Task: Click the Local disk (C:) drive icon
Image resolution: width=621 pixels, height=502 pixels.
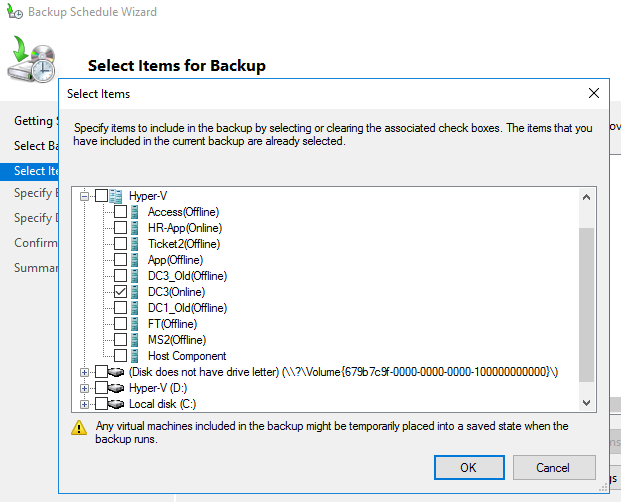Action: click(116, 404)
